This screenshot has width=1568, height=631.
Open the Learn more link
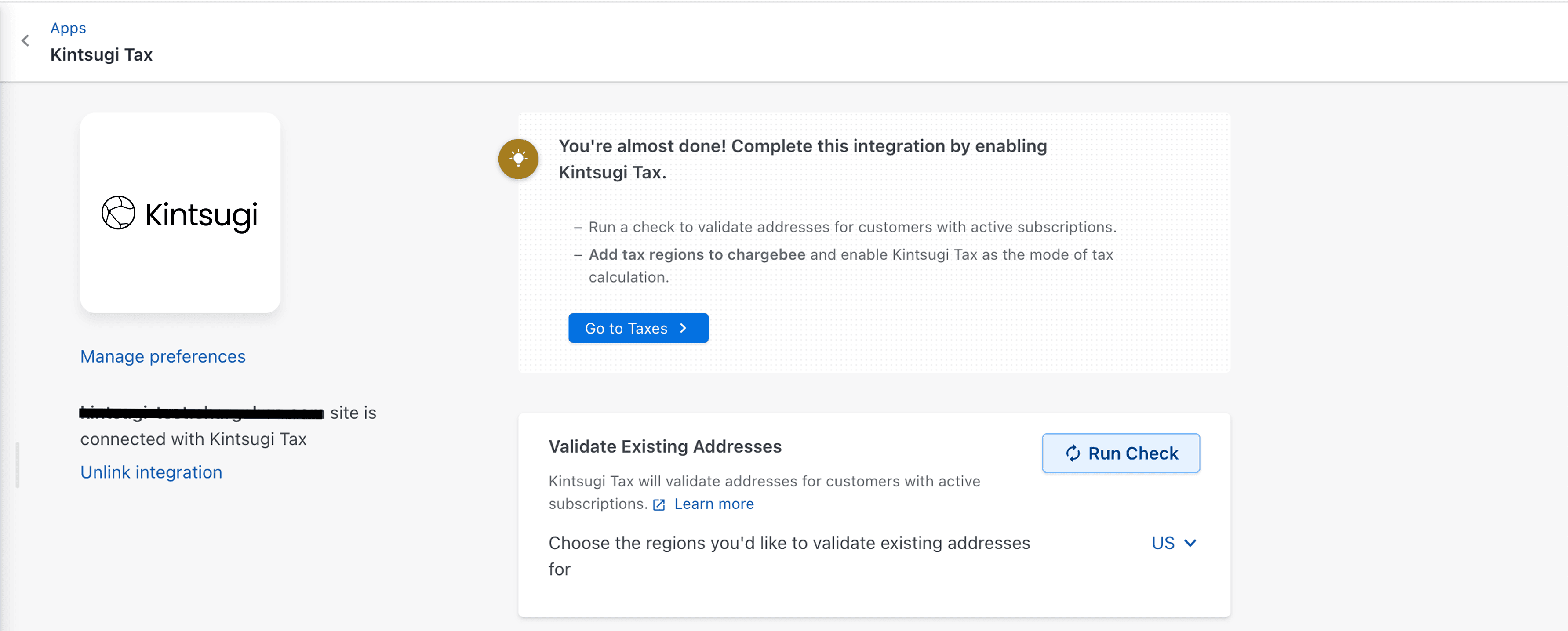click(713, 504)
